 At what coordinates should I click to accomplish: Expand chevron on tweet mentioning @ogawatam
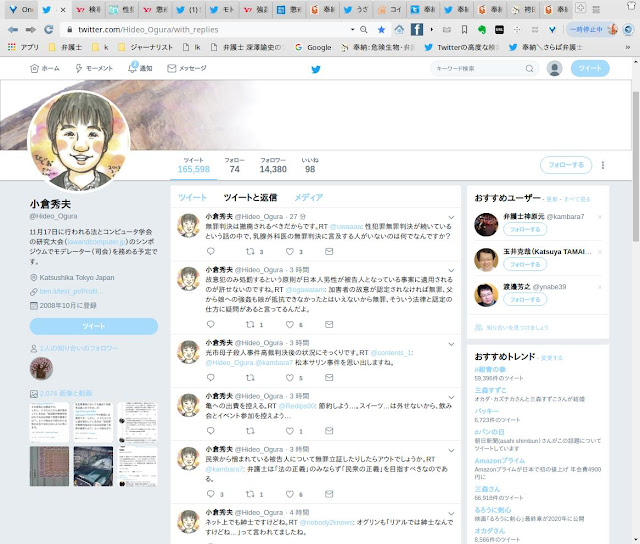(451, 270)
